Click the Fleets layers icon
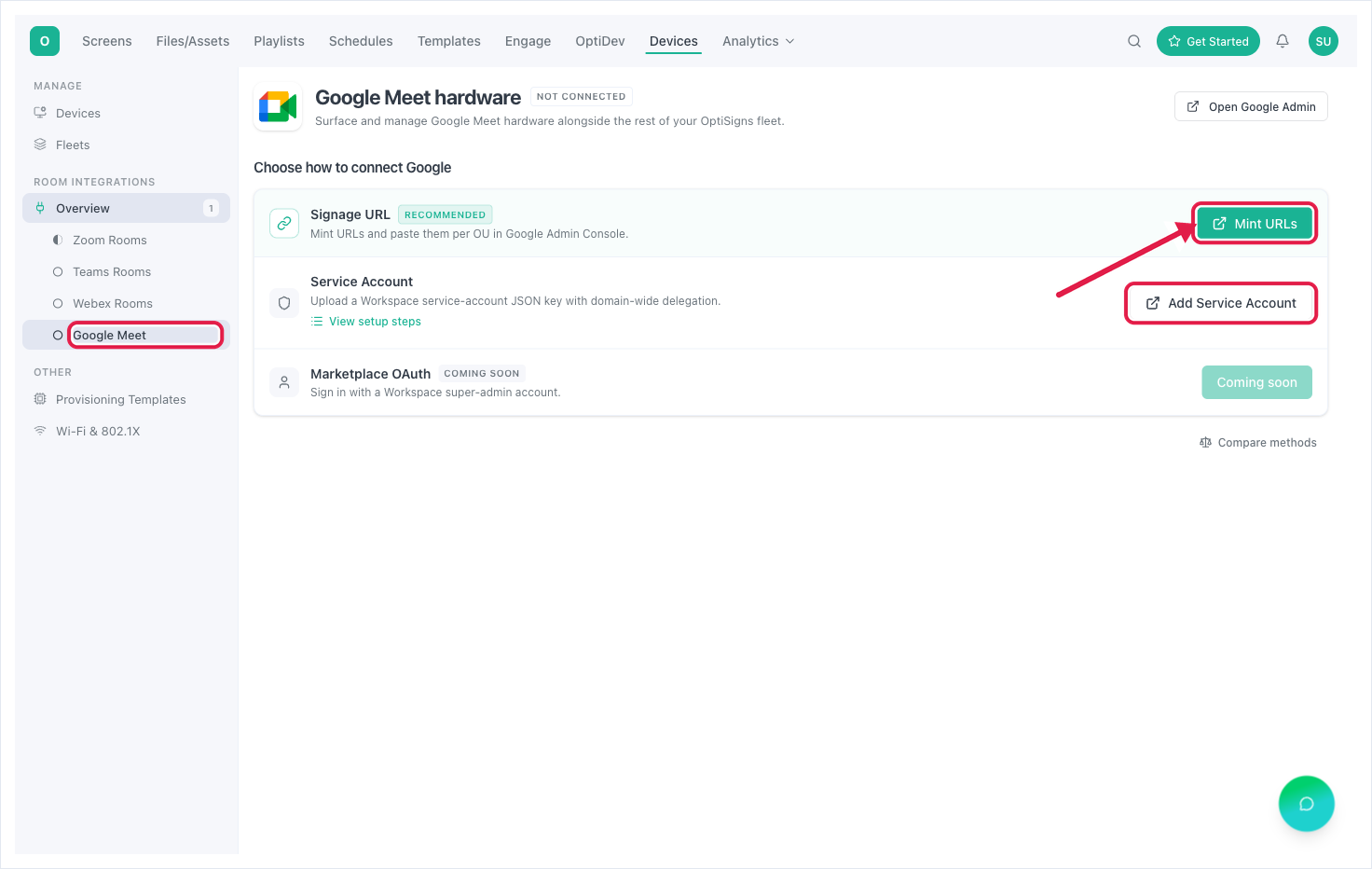 (40, 145)
